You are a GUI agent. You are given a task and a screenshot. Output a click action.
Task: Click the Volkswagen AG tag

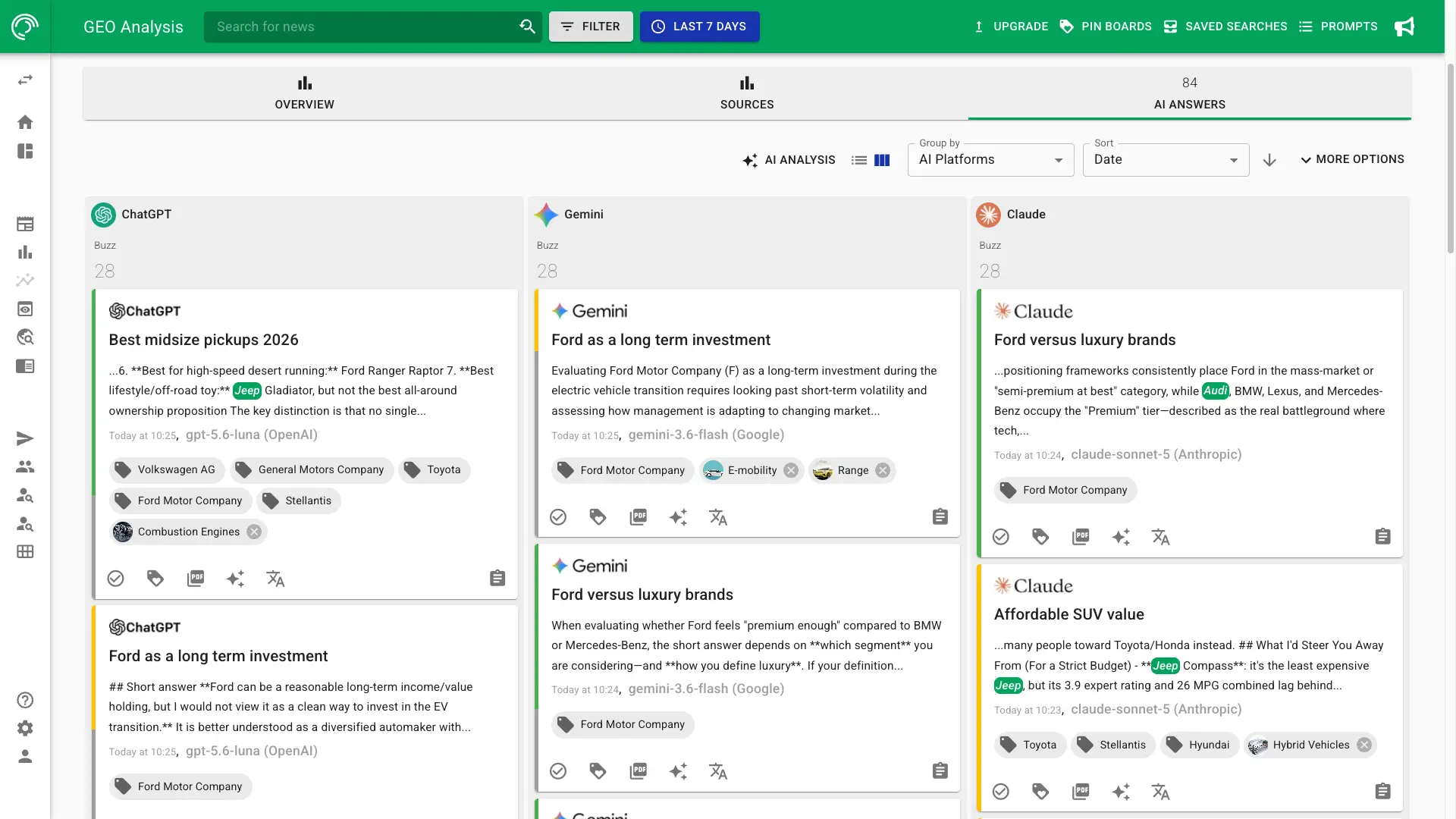click(x=167, y=470)
